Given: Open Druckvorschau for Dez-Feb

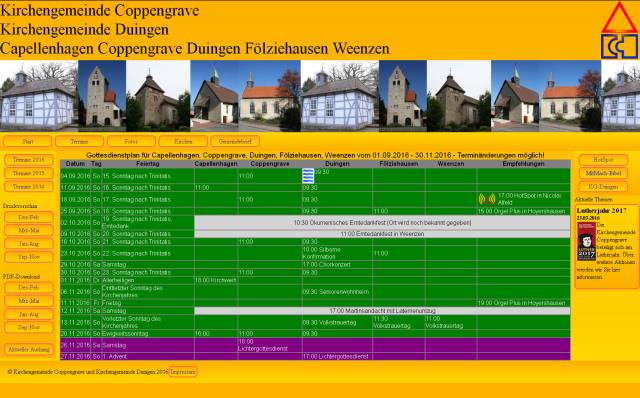Looking at the screenshot, I should tap(29, 217).
